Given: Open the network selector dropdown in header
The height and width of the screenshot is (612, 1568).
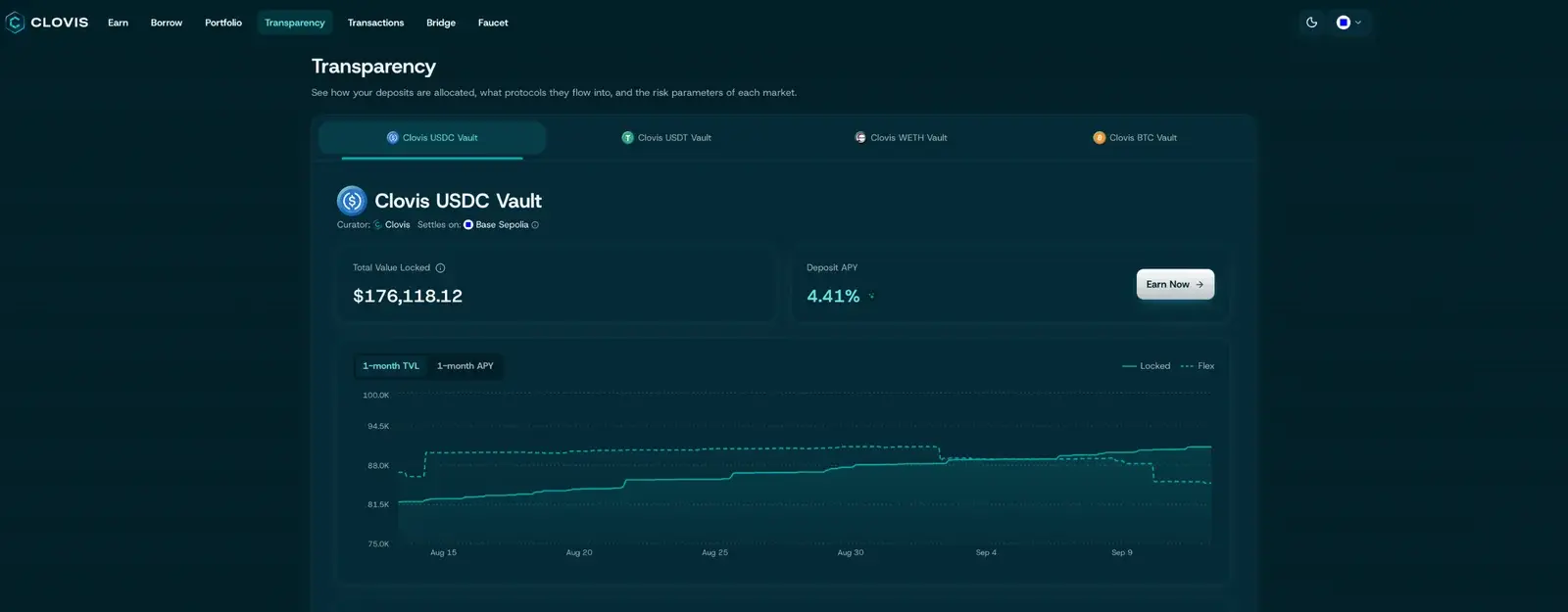Looking at the screenshot, I should click(1349, 23).
